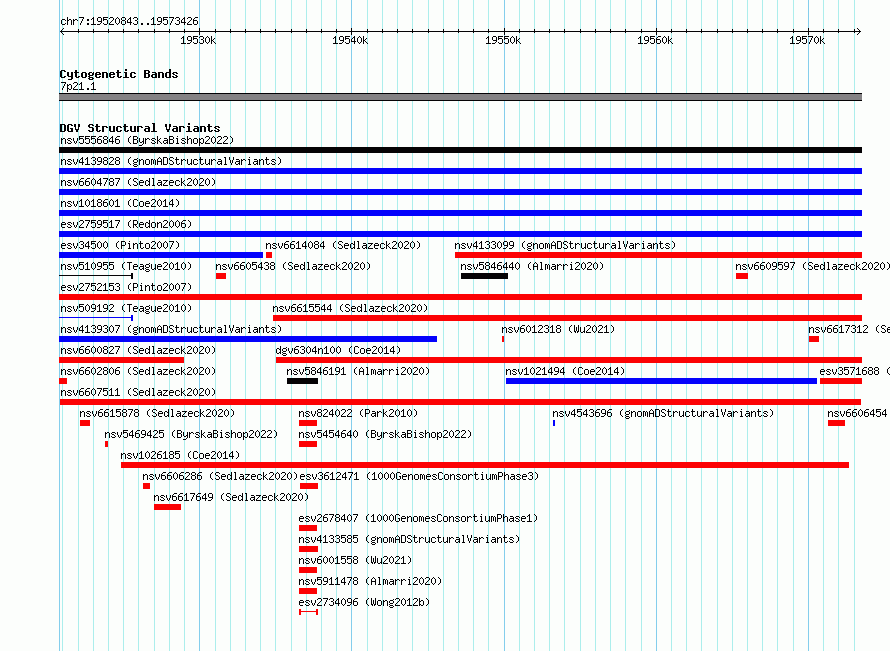Image resolution: width=890 pixels, height=651 pixels.
Task: Open nsv5911478 (Almarri2020) variant
Action: coord(370,581)
